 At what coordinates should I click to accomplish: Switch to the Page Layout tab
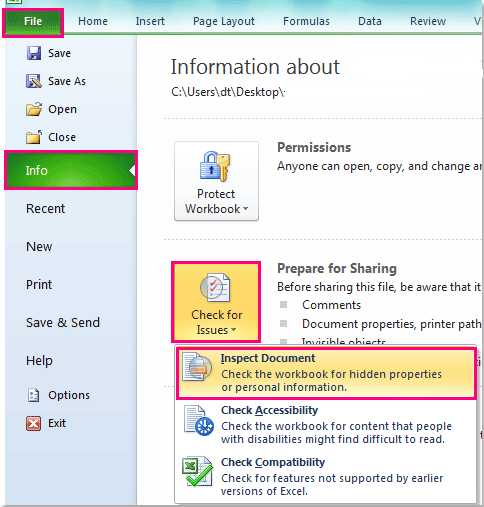pyautogui.click(x=224, y=22)
